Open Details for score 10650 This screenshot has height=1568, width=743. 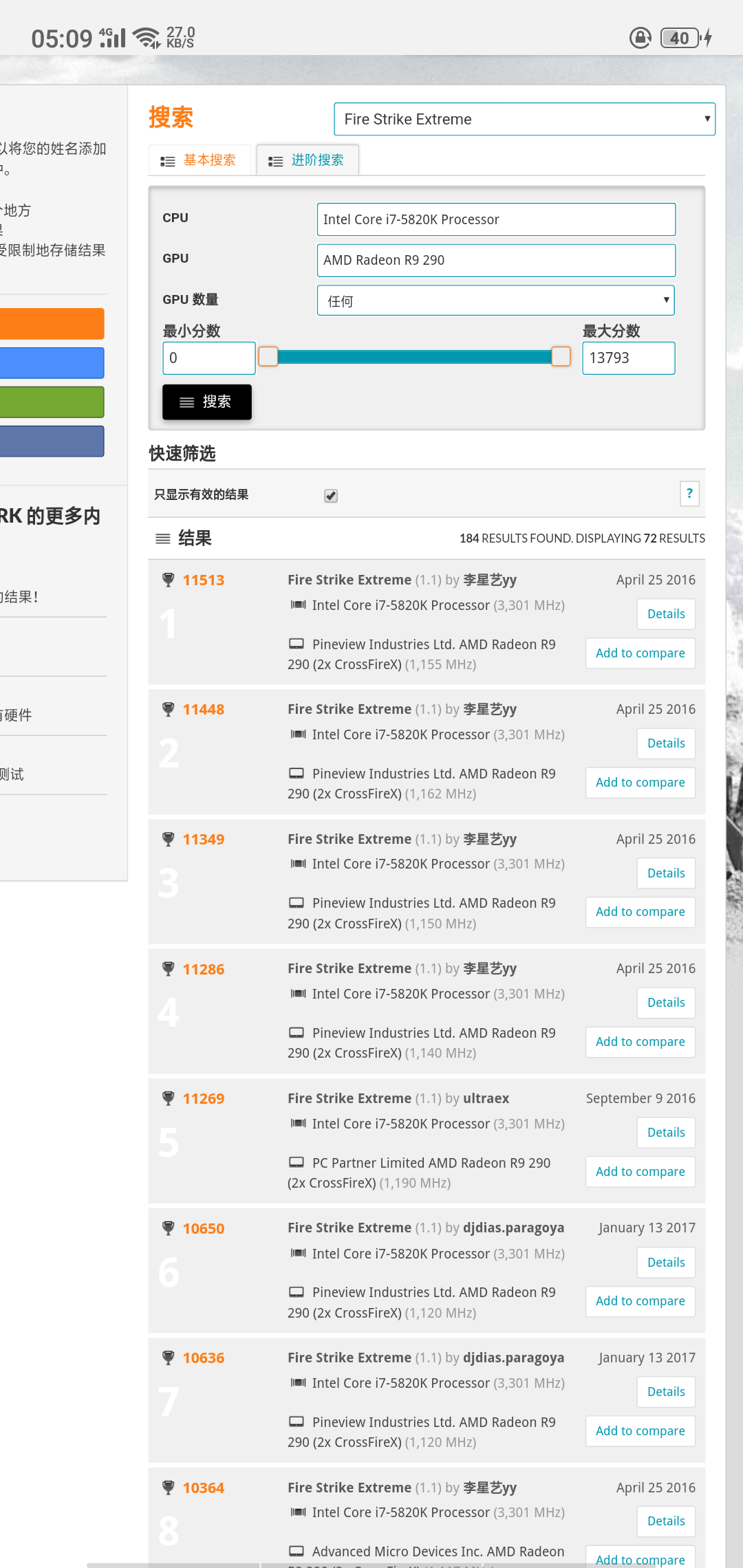[x=666, y=1263]
